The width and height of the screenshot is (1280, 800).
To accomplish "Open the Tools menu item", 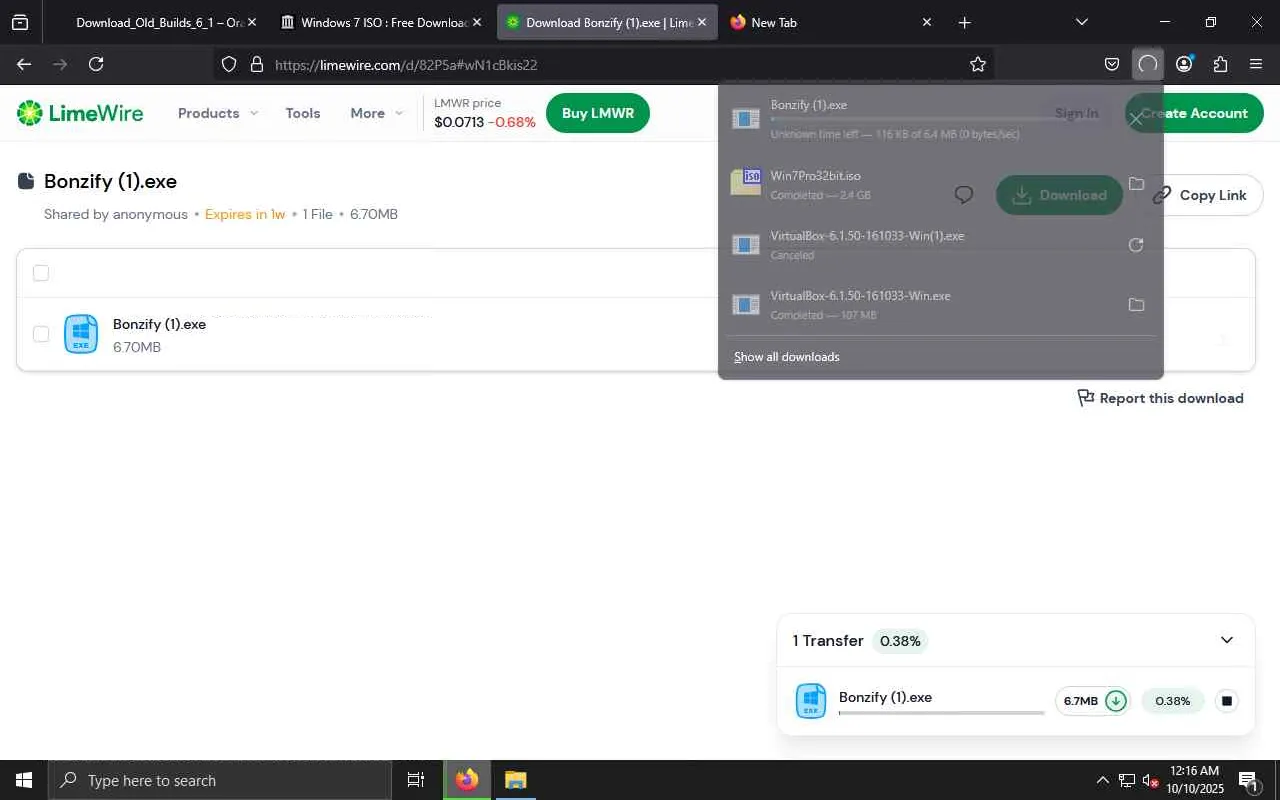I will (x=303, y=113).
